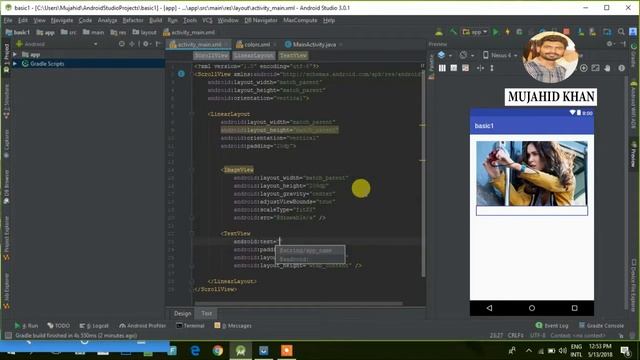This screenshot has height=360, width=640.
Task: Open the TODO tool window
Action: 58,326
